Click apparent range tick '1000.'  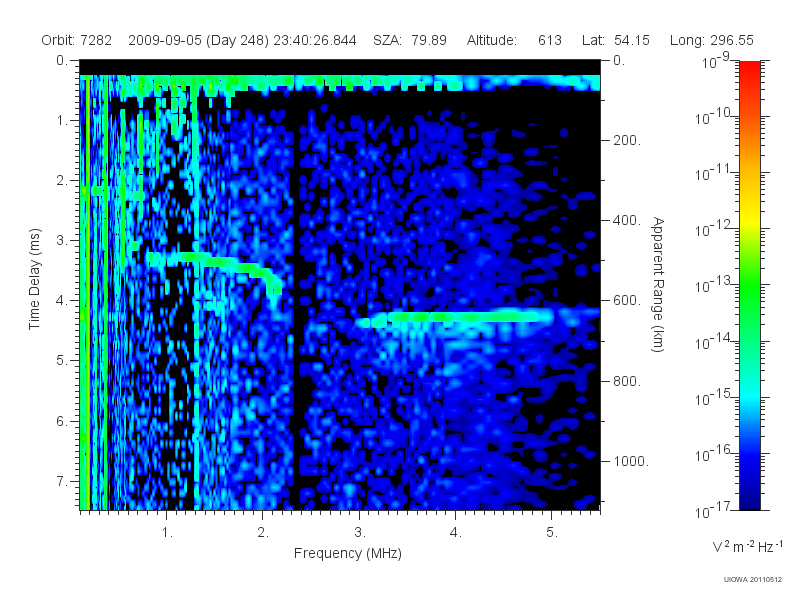coord(631,461)
